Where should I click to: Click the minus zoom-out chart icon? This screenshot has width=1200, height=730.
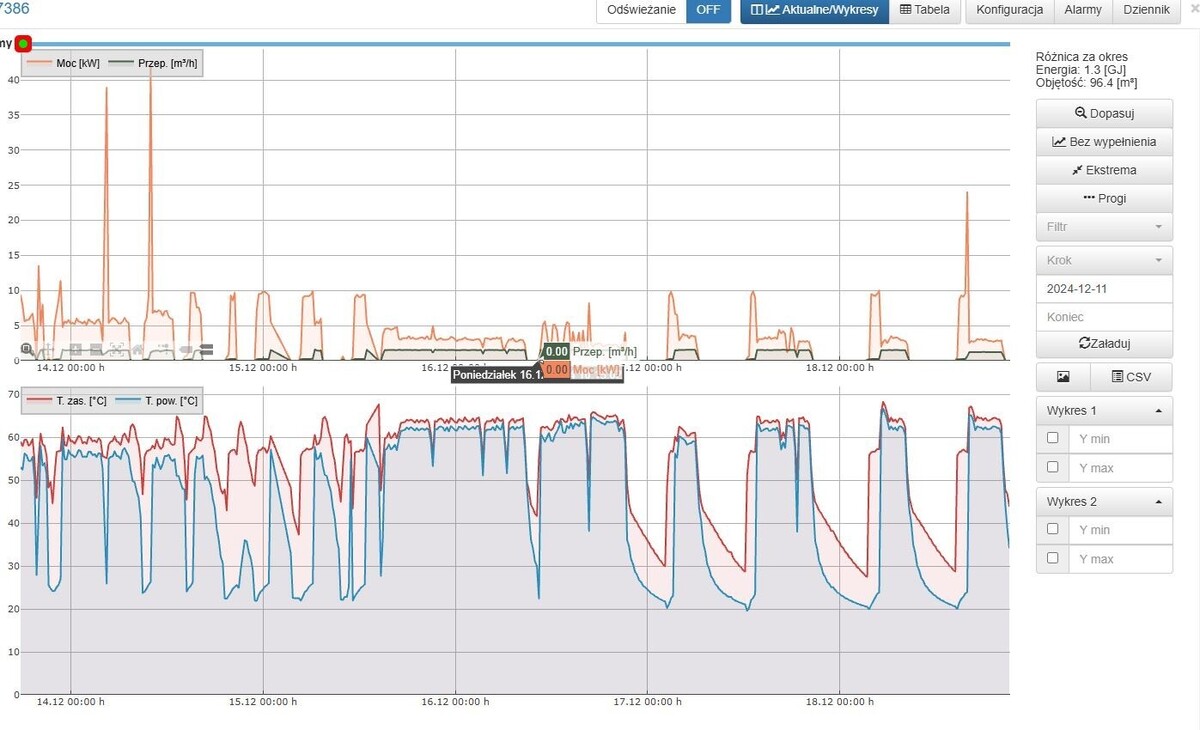(96, 350)
